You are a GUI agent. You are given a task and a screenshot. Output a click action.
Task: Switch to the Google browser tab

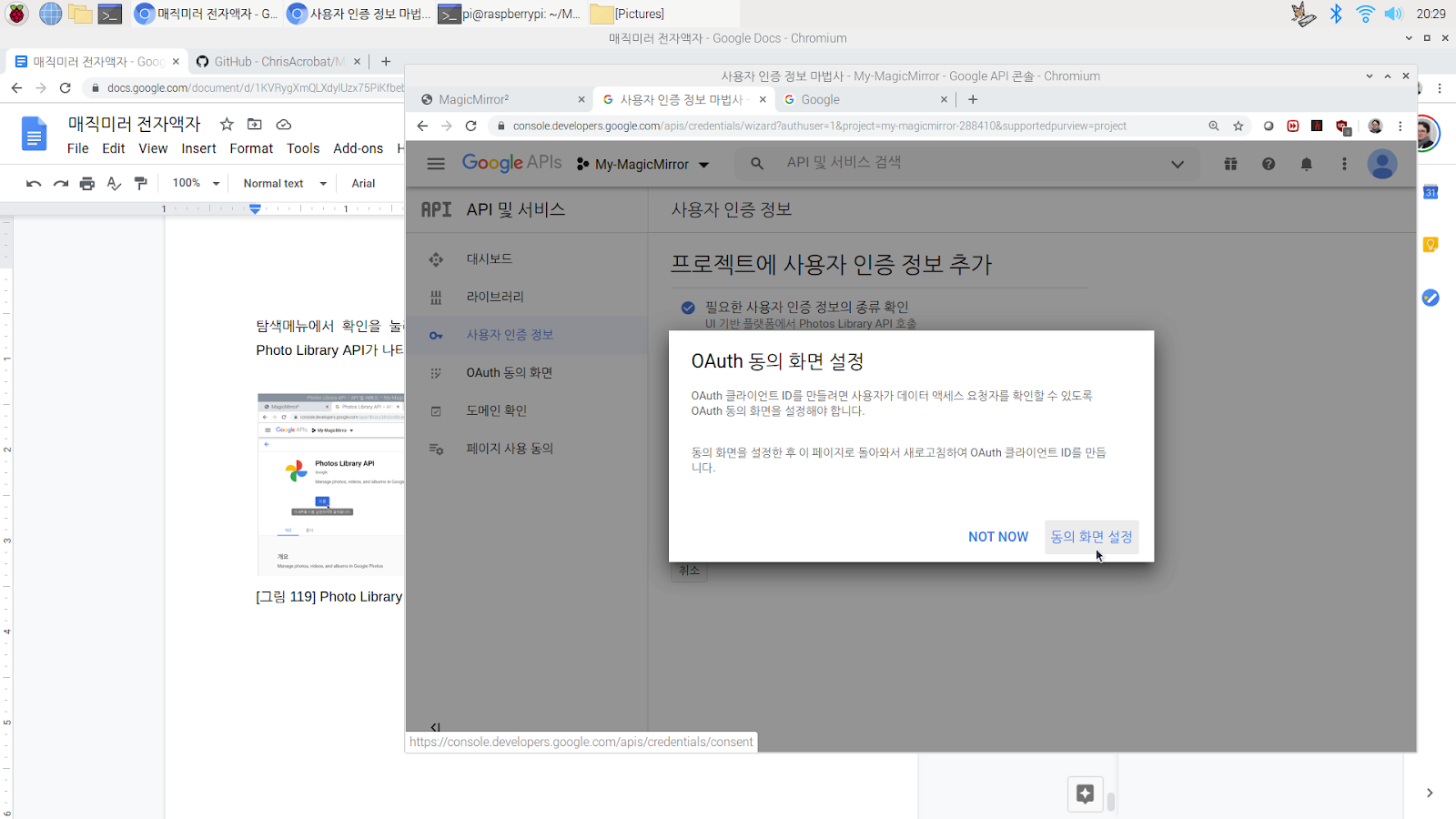tap(864, 99)
